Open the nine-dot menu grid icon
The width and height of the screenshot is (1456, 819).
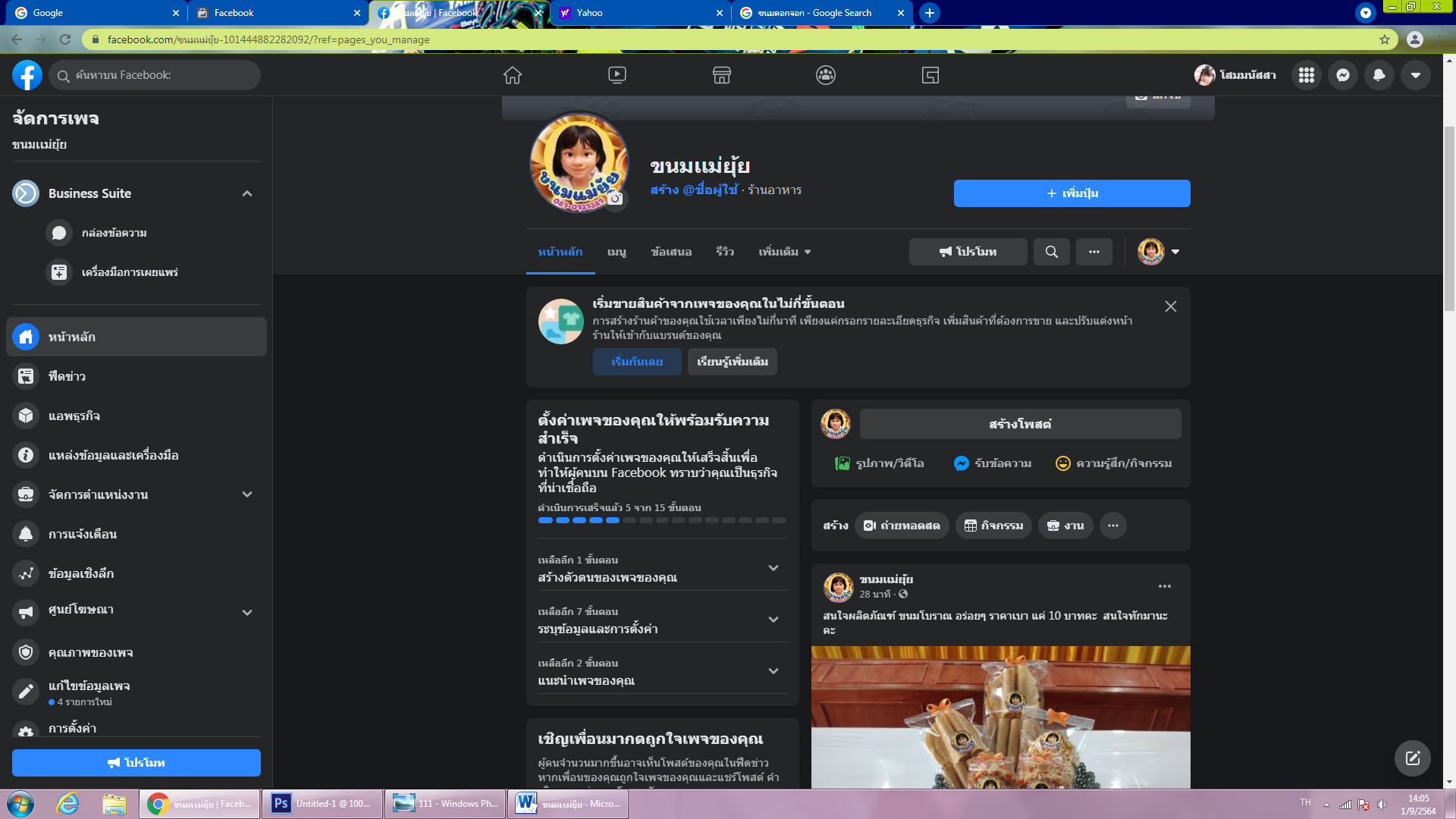click(1306, 75)
